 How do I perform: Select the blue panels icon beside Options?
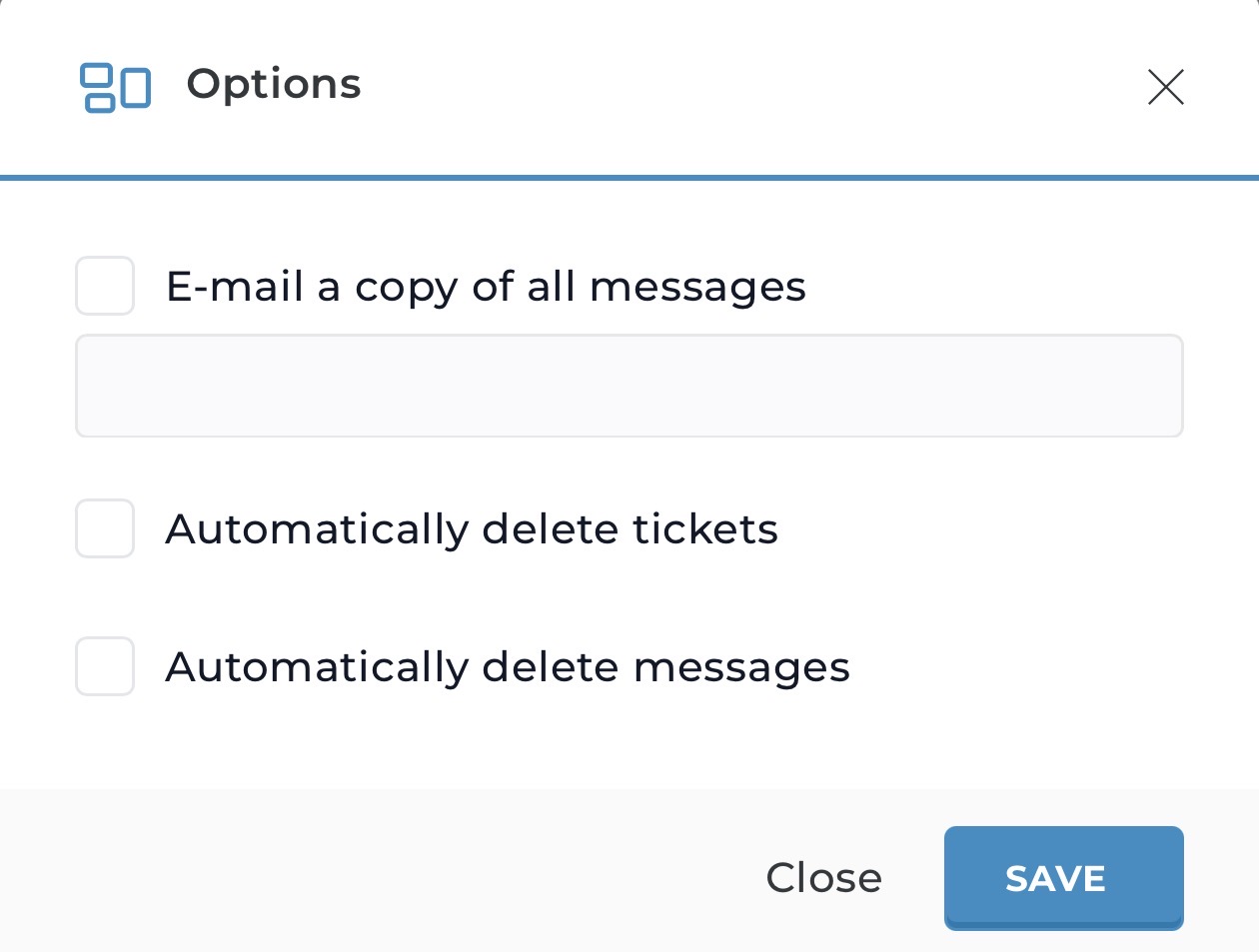[115, 87]
